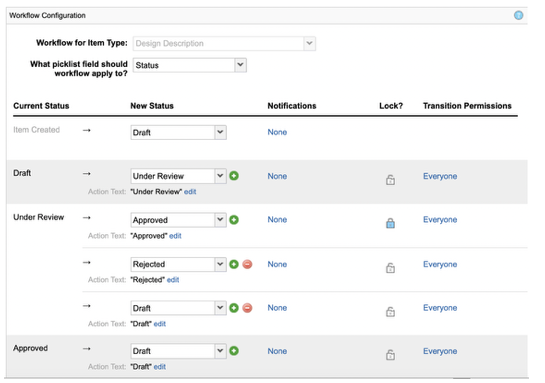Viewport: 545px width, 383px height.
Task: Open Everyone permissions for Approved transition
Action: coord(440,220)
